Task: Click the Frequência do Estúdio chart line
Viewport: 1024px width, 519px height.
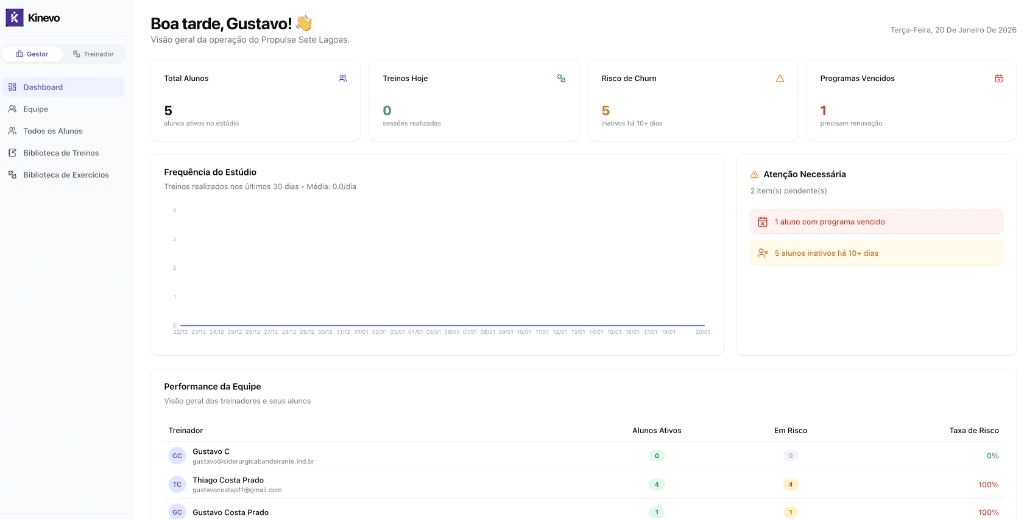Action: 442,325
